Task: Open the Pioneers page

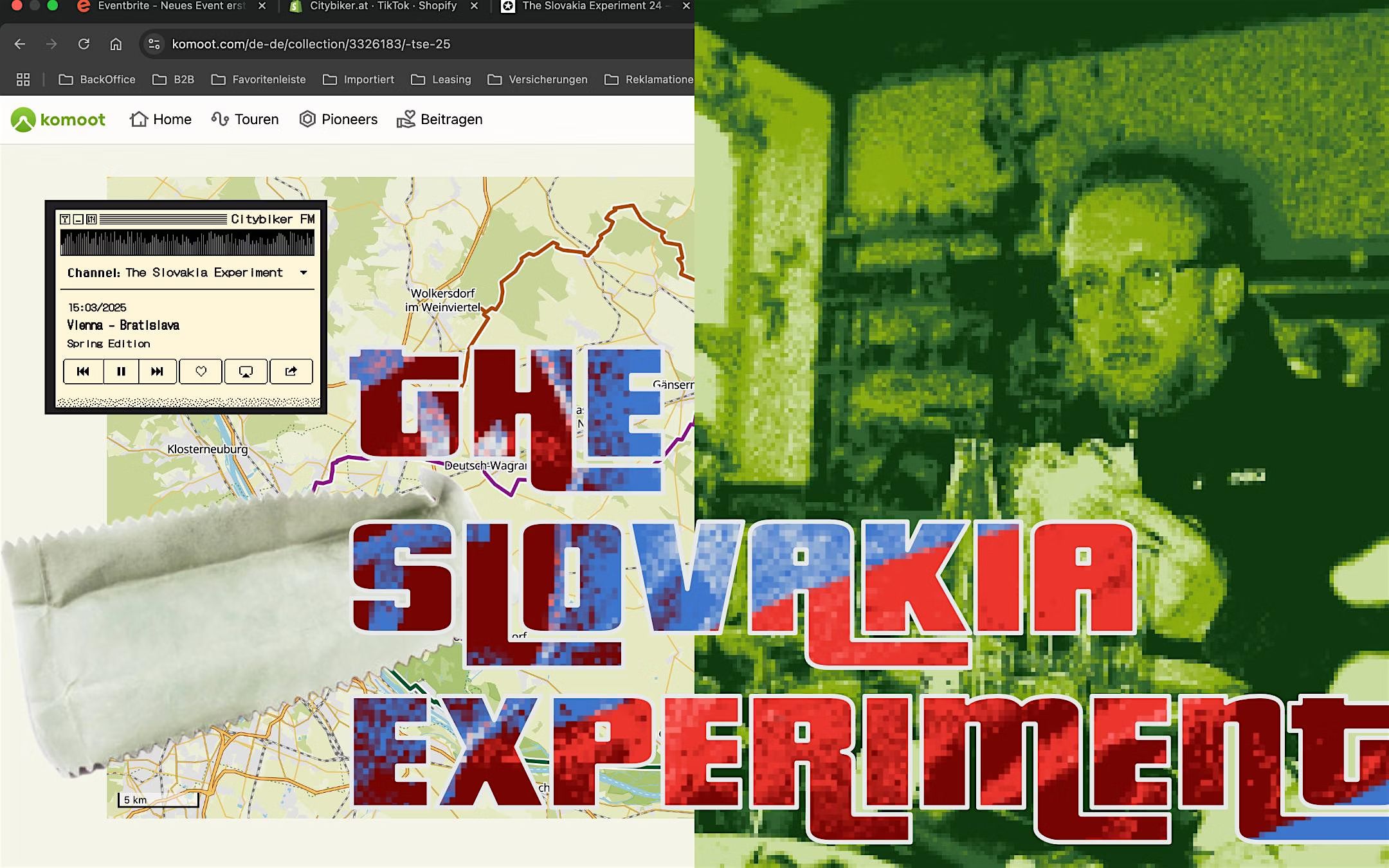Action: point(338,120)
